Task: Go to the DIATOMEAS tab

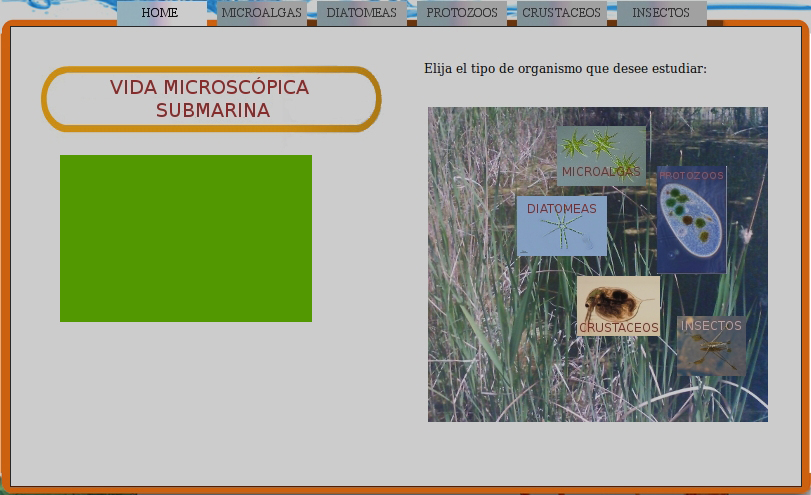Action: click(x=361, y=13)
